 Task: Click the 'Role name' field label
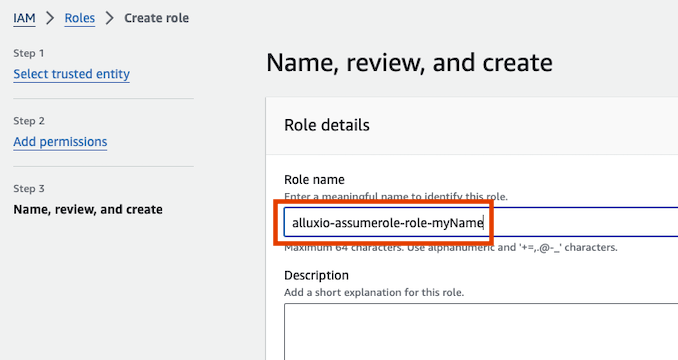coord(314,180)
